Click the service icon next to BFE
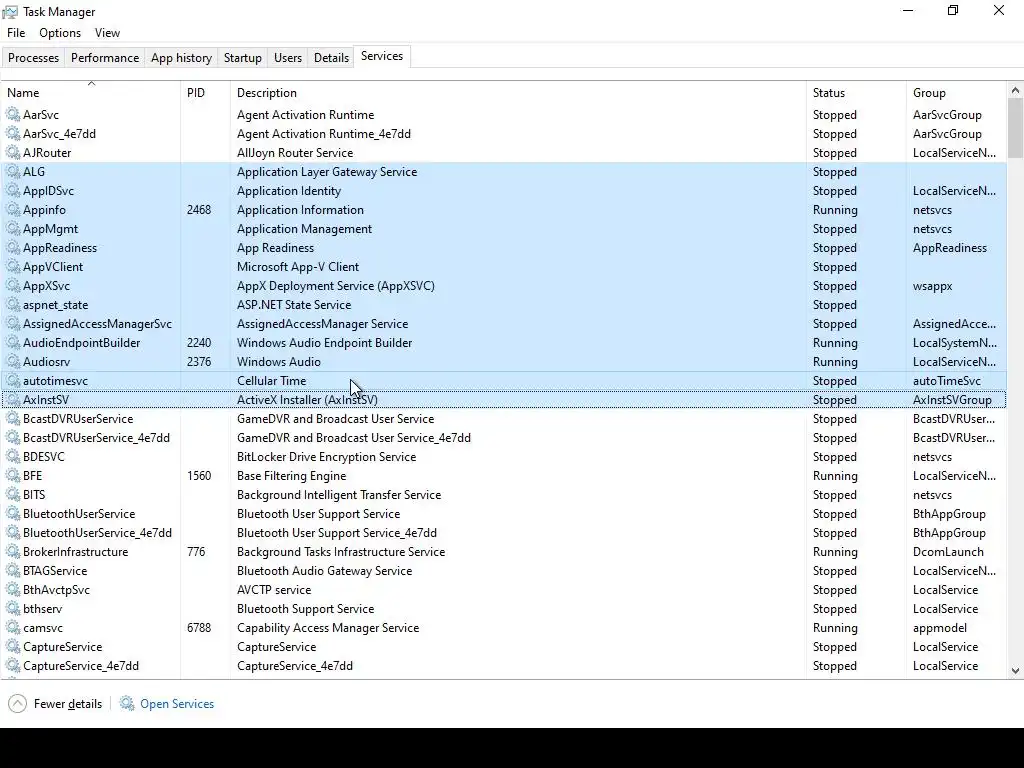Image resolution: width=1024 pixels, height=768 pixels. [x=13, y=475]
